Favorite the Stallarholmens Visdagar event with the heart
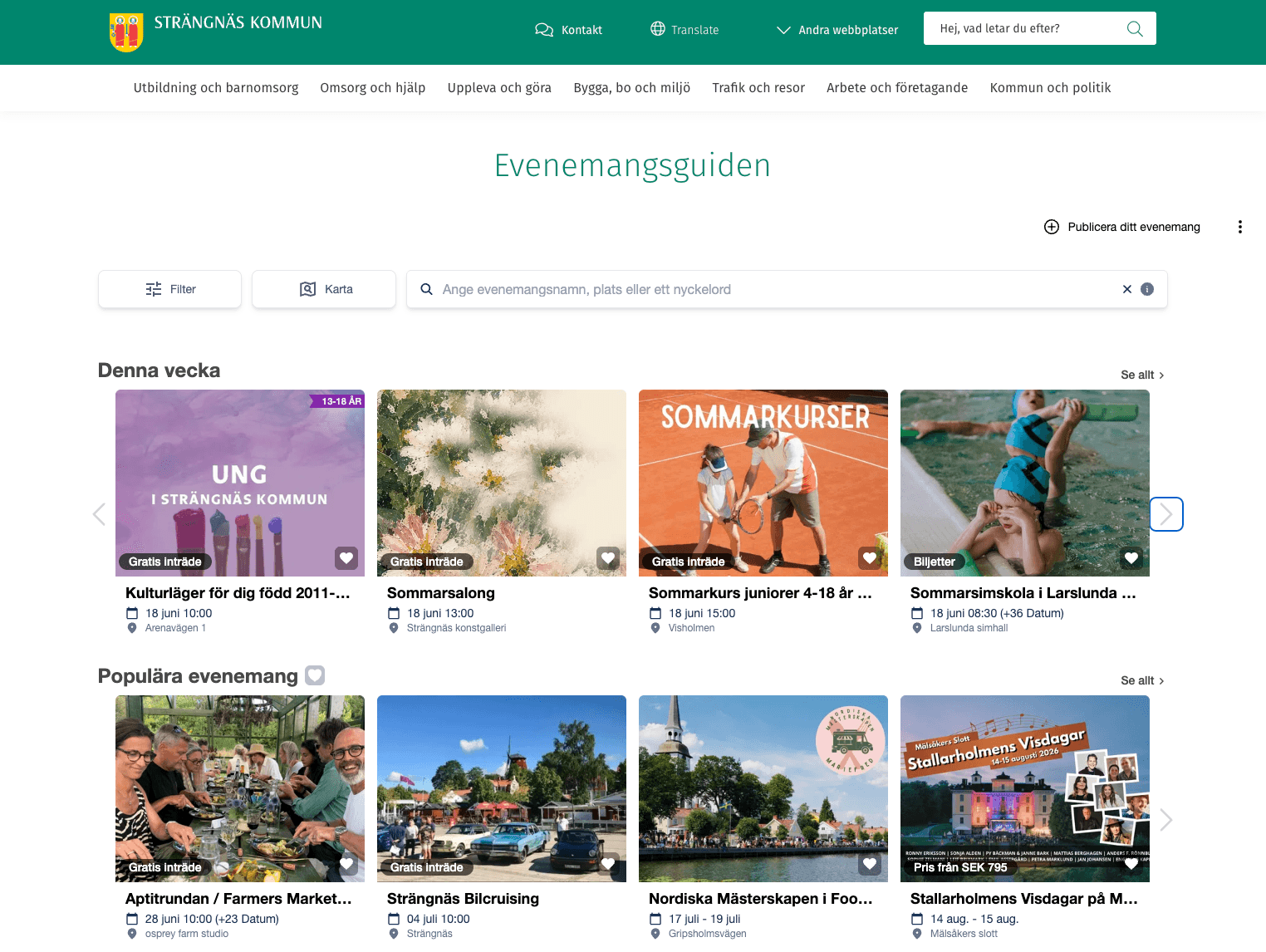 coord(1131,864)
